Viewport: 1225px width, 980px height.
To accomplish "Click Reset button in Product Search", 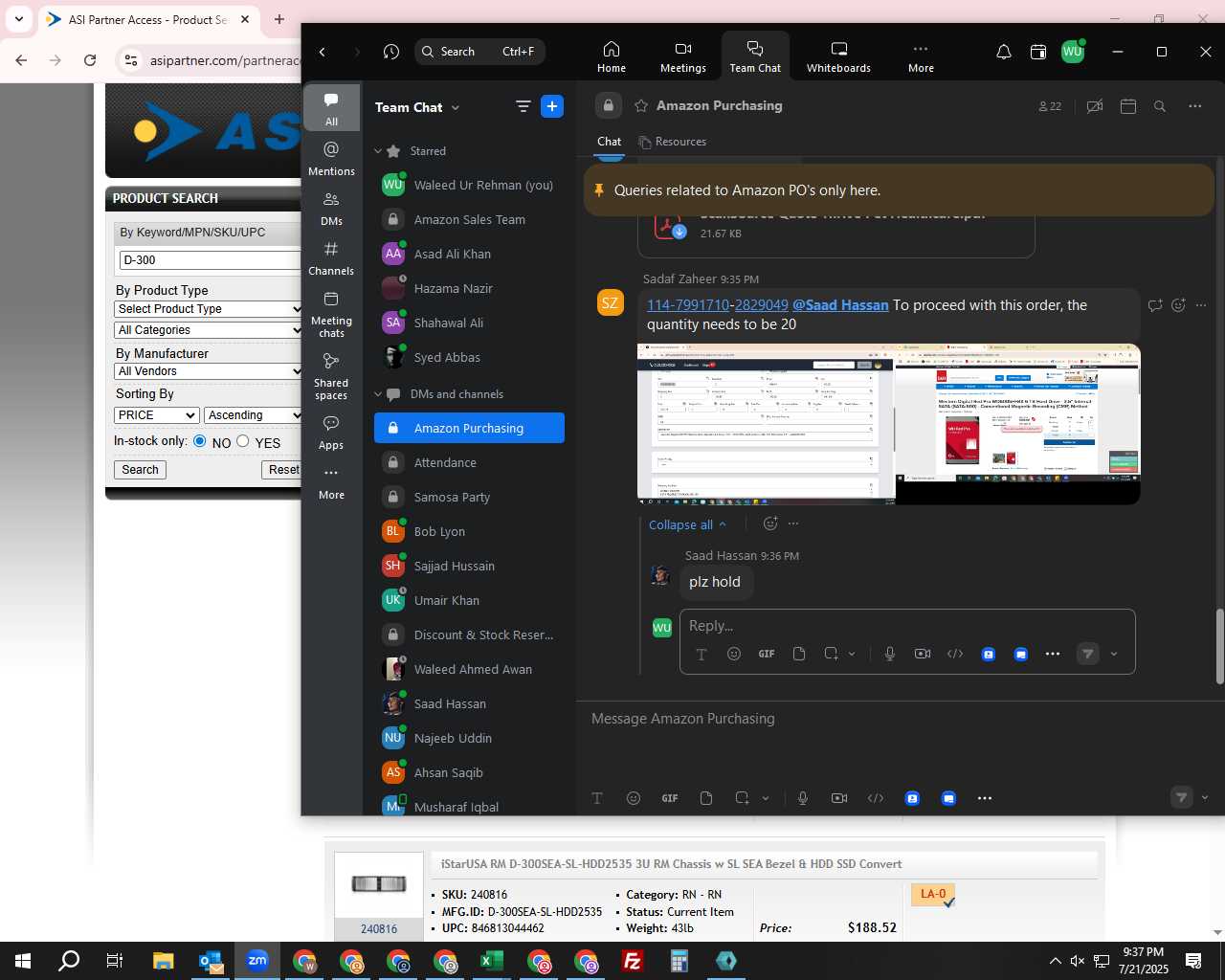I will [283, 470].
